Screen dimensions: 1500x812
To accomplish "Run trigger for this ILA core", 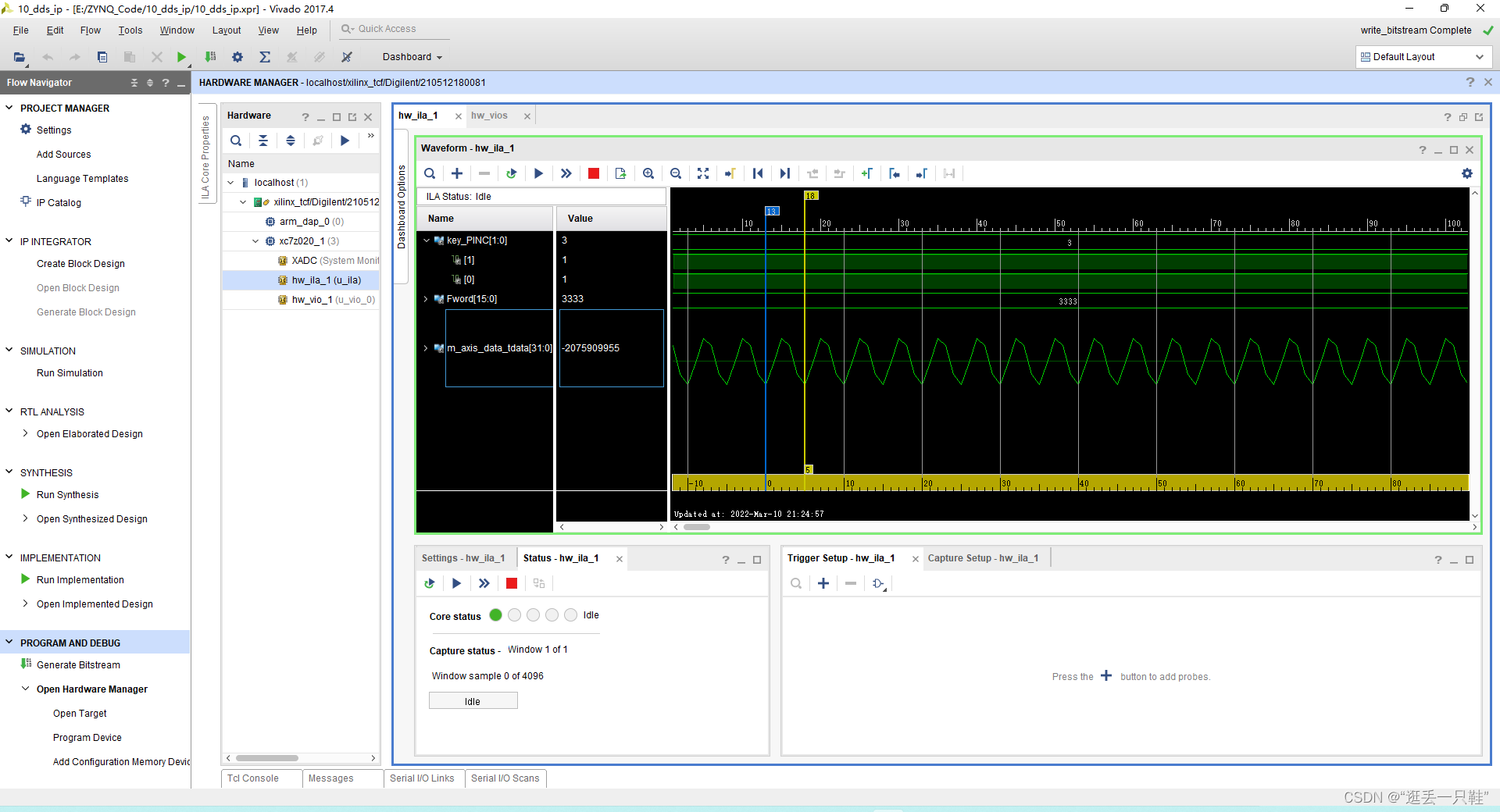I will (538, 173).
